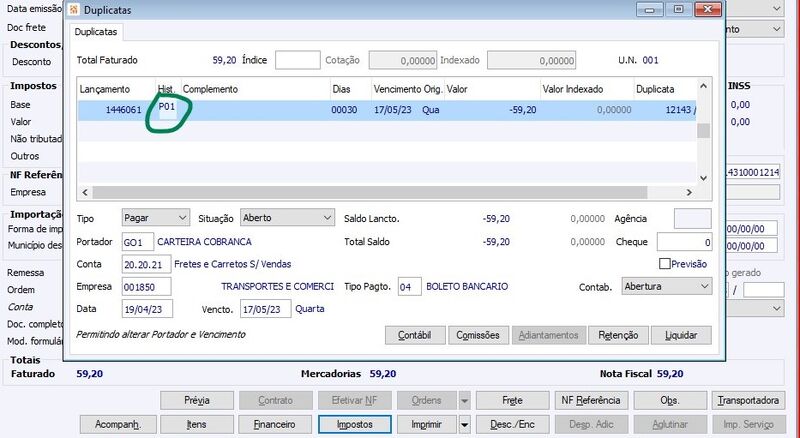The width and height of the screenshot is (800, 438).
Task: Click CARTEIRA COBRANCA portador name
Action: [204, 241]
